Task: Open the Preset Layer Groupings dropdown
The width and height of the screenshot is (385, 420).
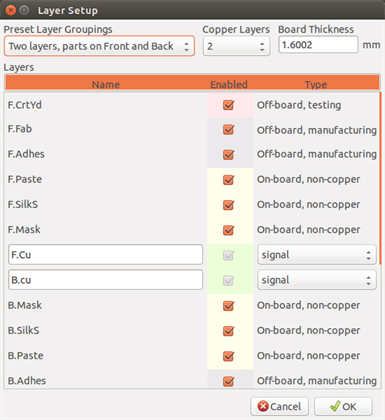Action: tap(99, 46)
